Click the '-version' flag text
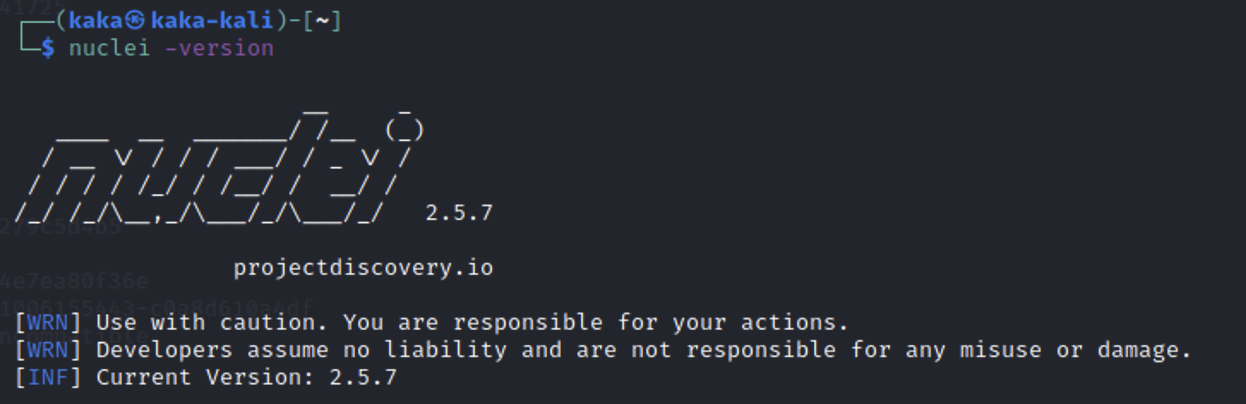 tap(219, 48)
